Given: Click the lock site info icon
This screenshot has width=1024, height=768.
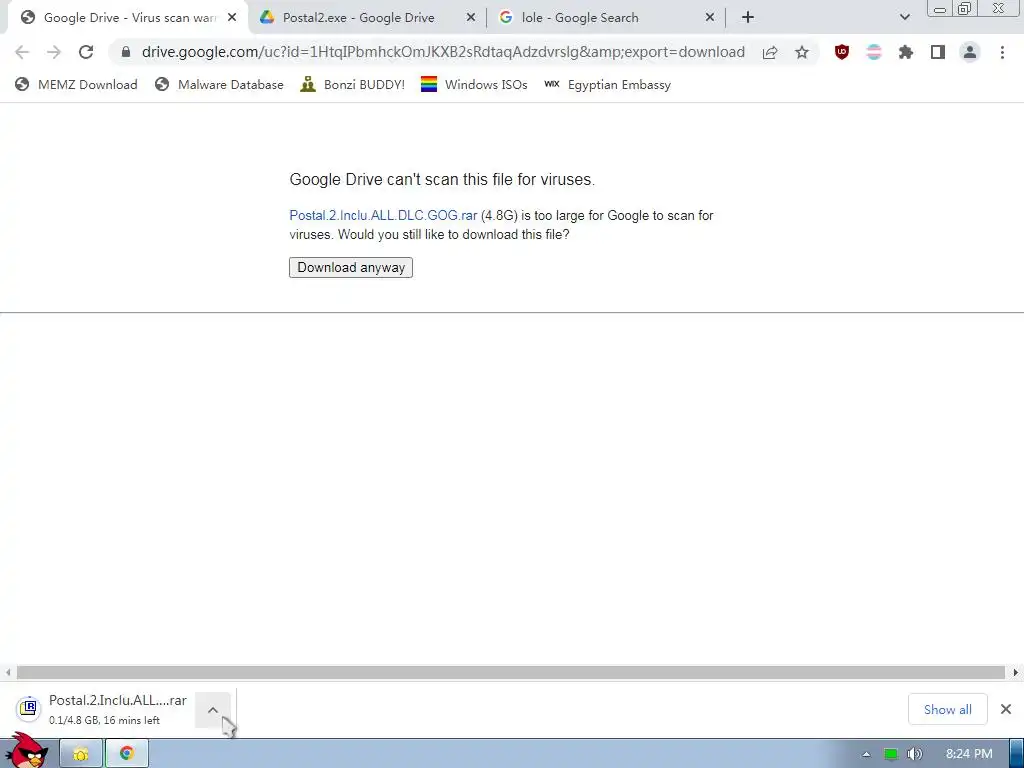Looking at the screenshot, I should (126, 52).
